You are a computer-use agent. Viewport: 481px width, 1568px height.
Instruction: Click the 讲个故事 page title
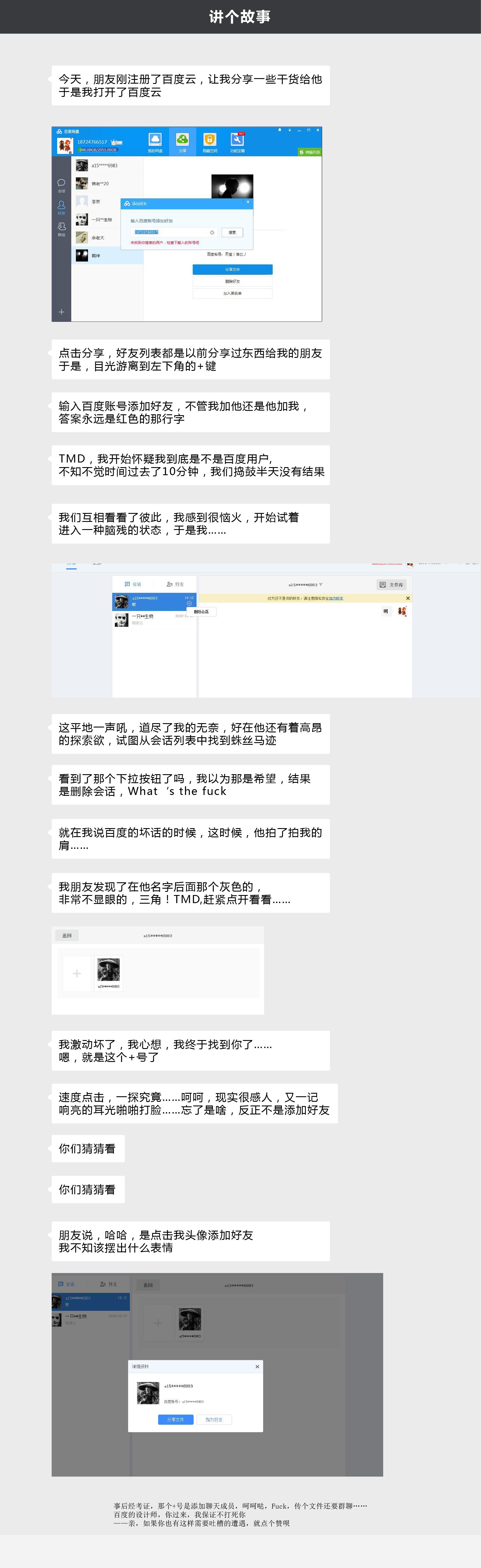240,16
